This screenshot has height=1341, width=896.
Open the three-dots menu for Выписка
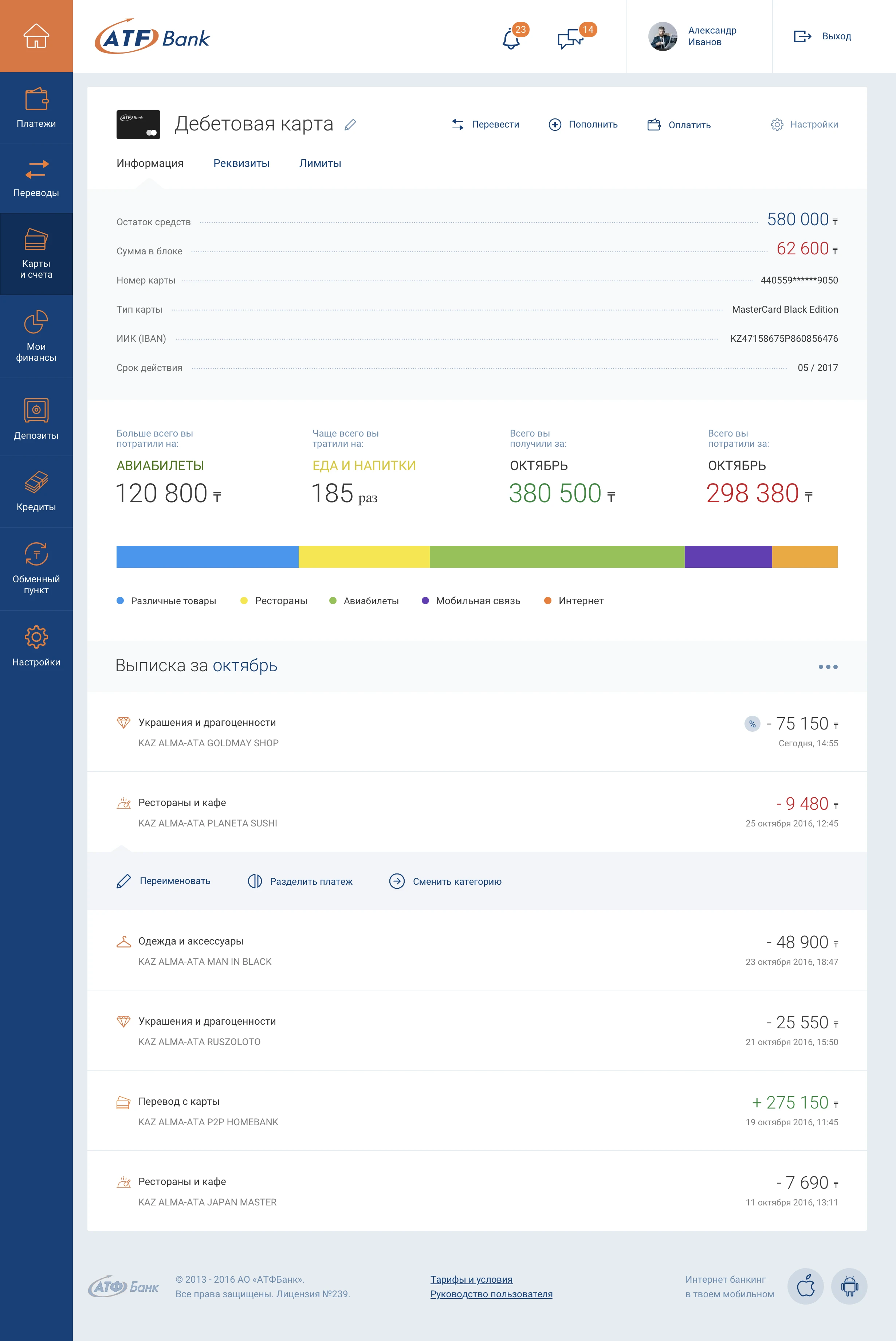click(x=828, y=666)
